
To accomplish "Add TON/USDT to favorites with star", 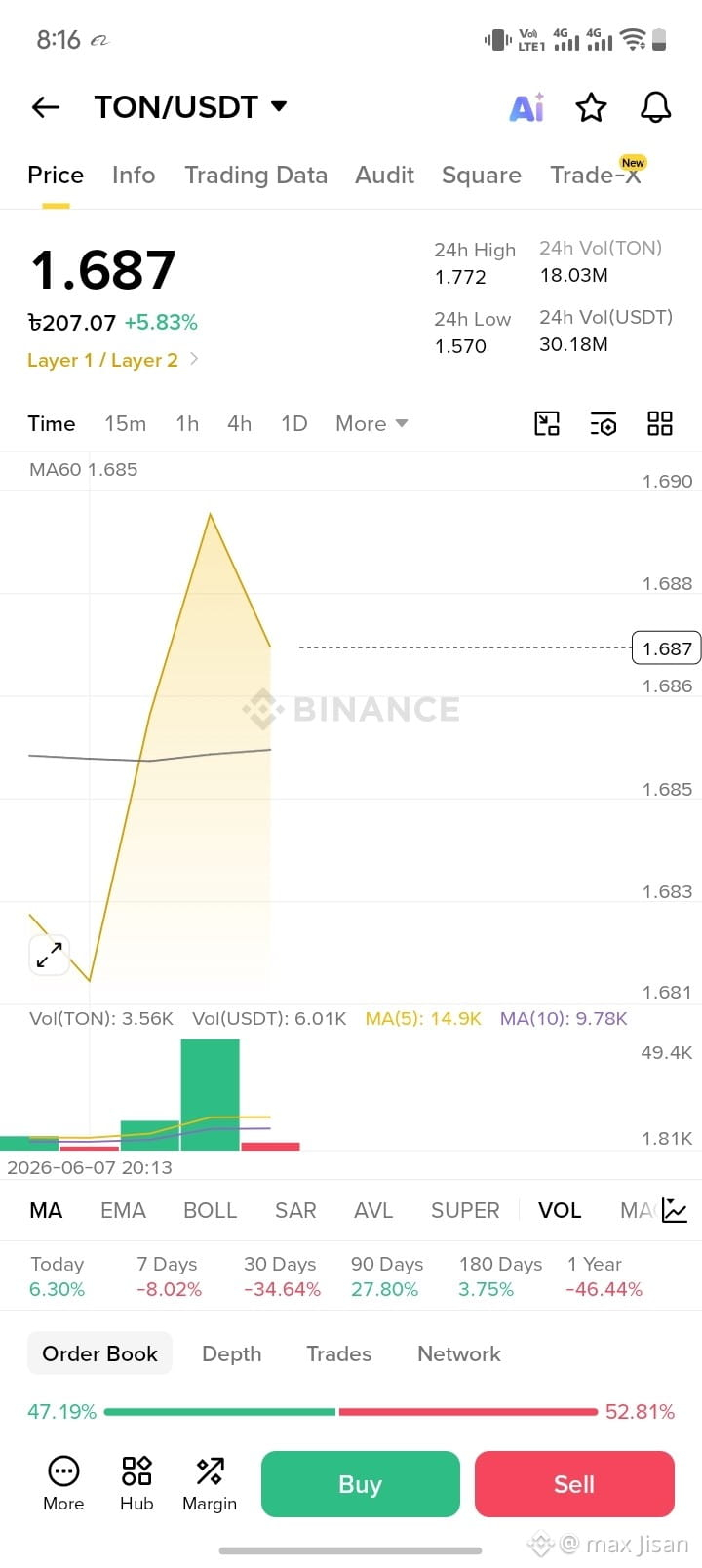I will point(591,107).
